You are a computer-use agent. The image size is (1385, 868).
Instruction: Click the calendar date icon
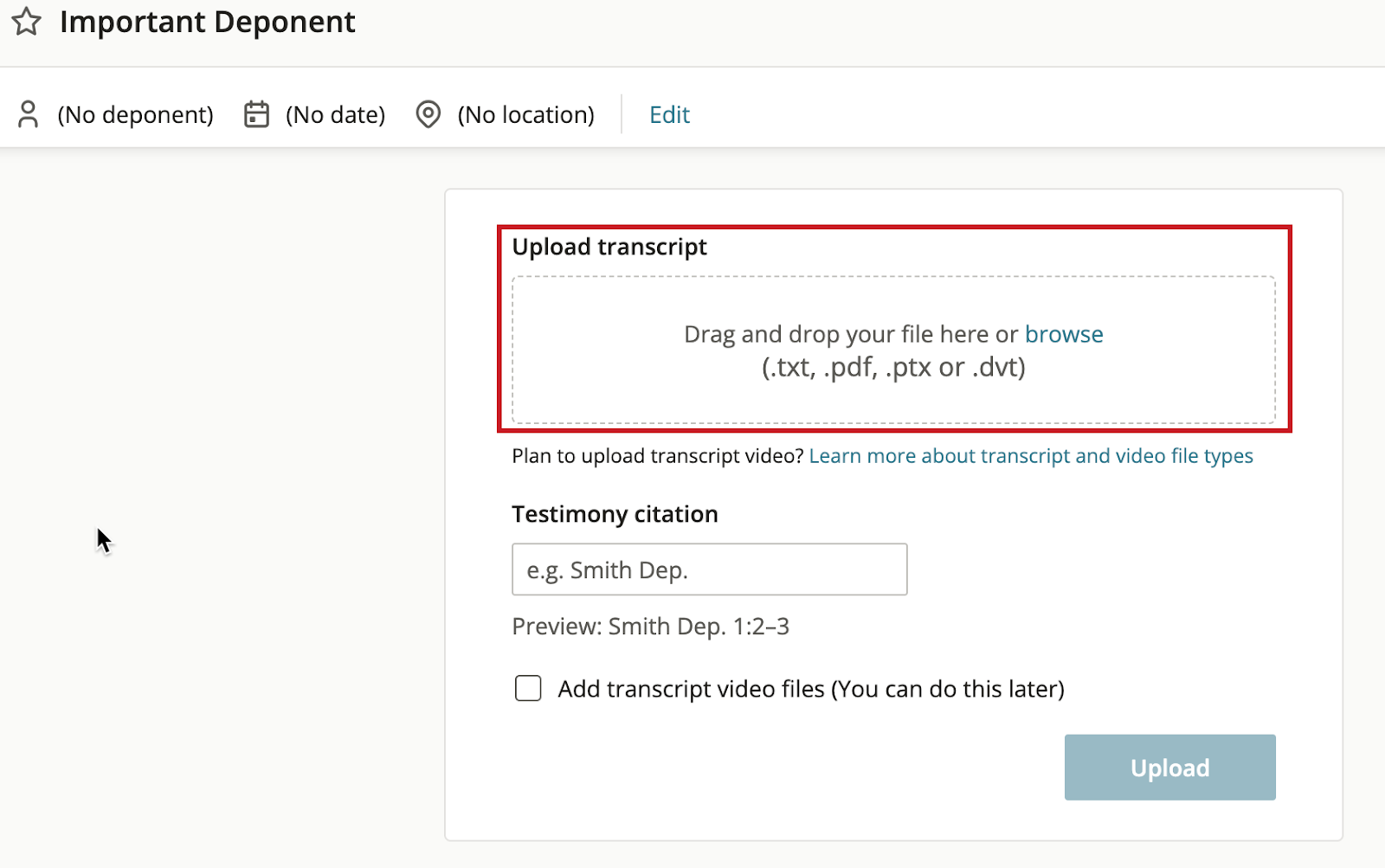click(256, 114)
